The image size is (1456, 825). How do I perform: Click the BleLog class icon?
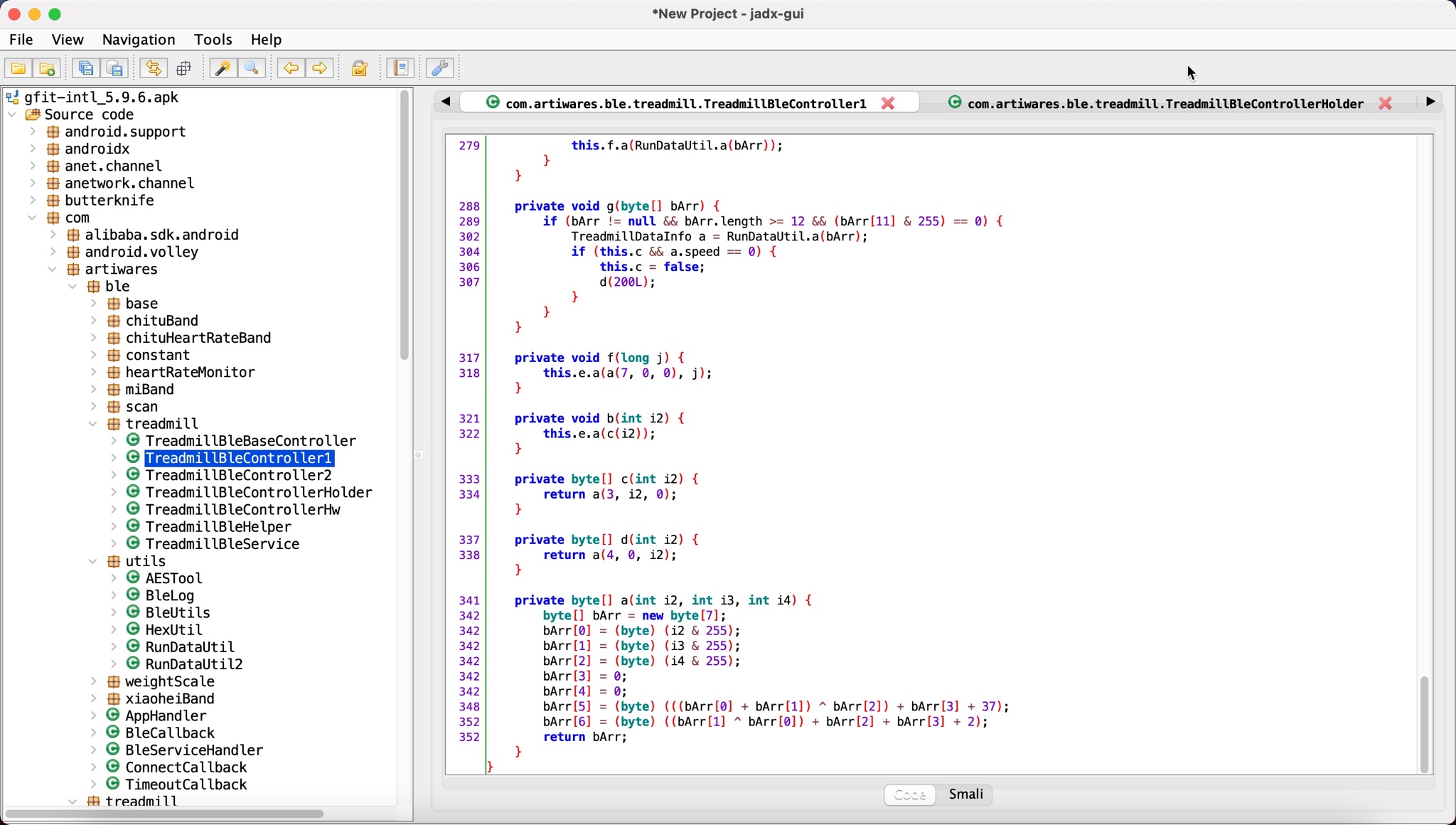(133, 595)
